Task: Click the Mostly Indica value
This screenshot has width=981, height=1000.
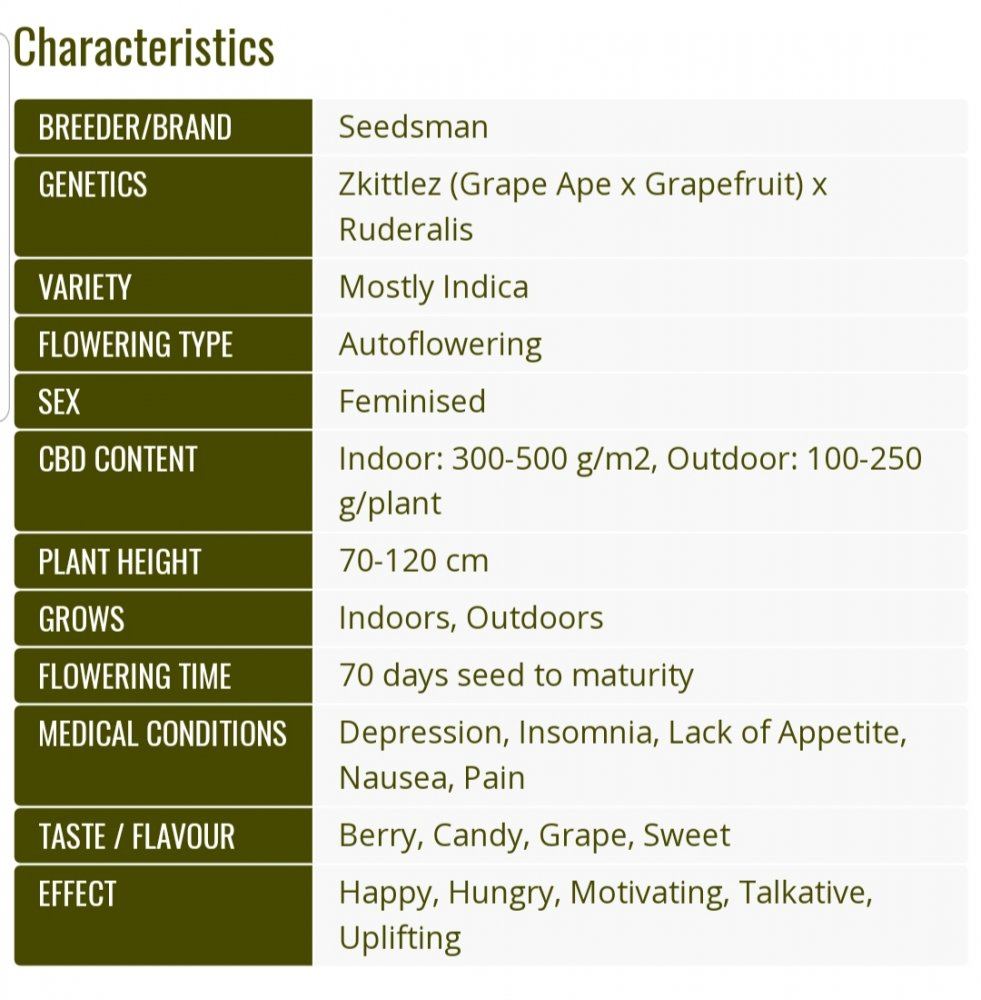Action: 434,287
